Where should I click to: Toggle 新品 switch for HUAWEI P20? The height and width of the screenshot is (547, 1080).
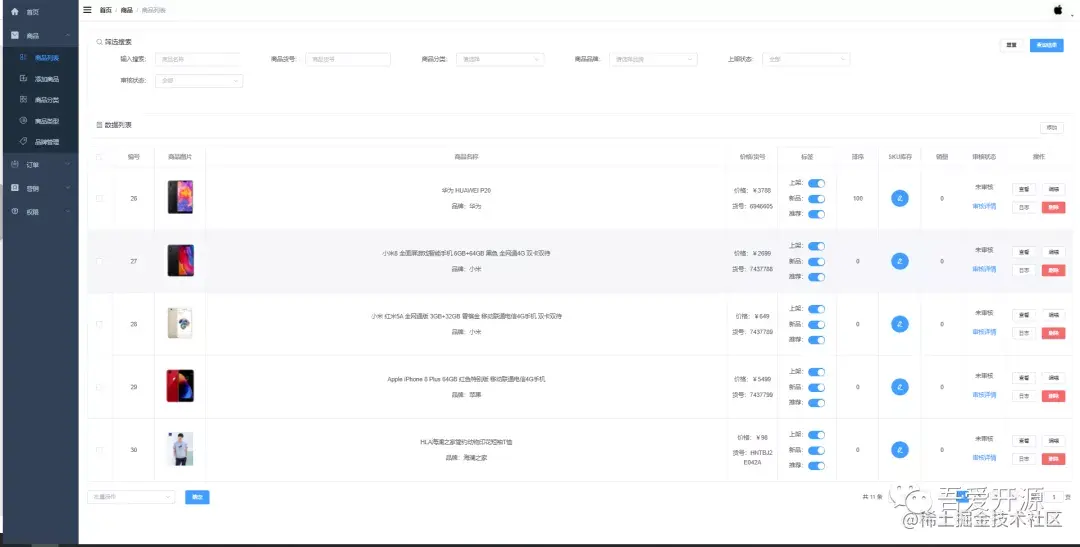click(816, 198)
